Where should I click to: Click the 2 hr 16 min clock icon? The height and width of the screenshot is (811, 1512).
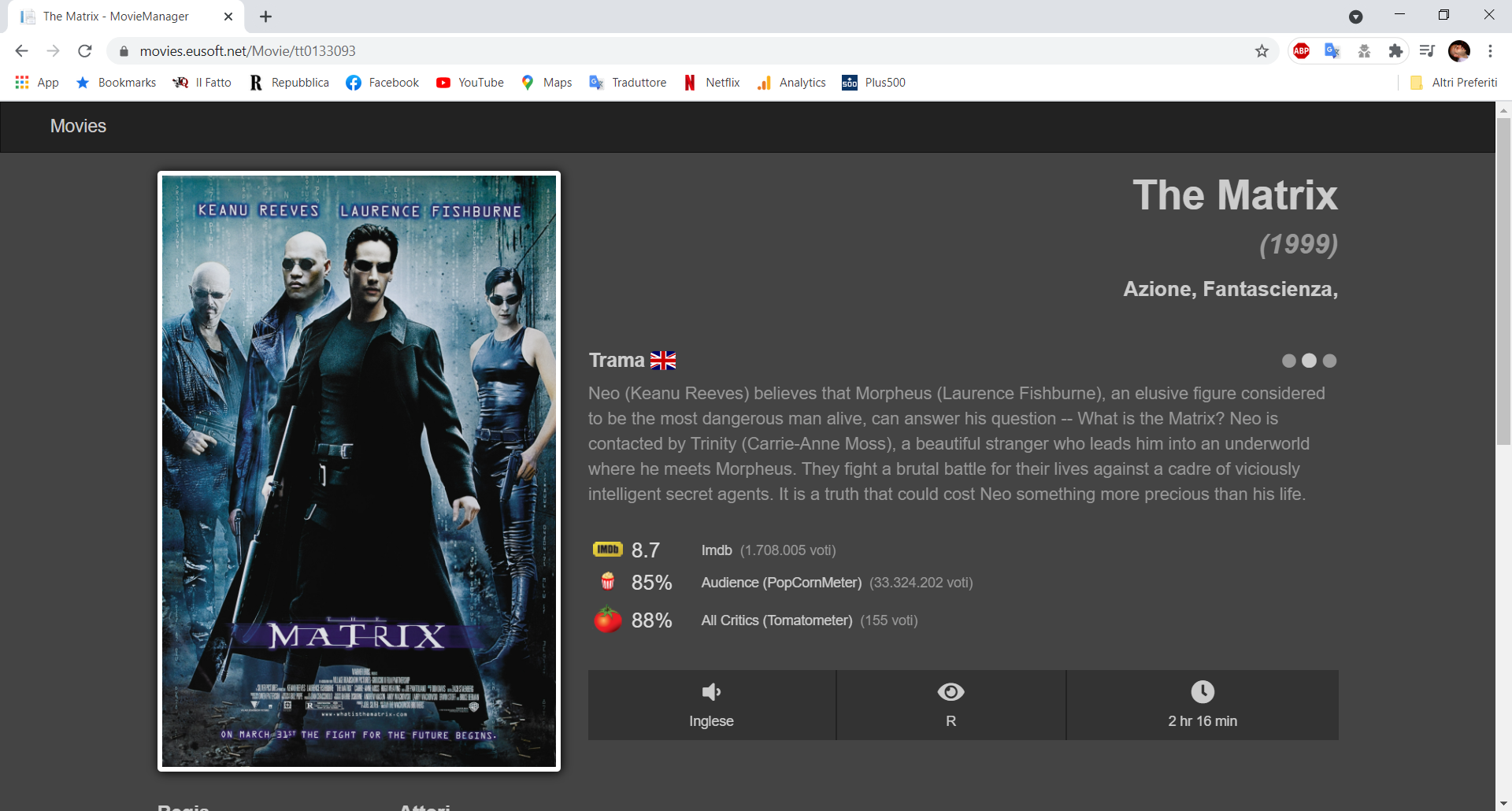tap(1203, 692)
